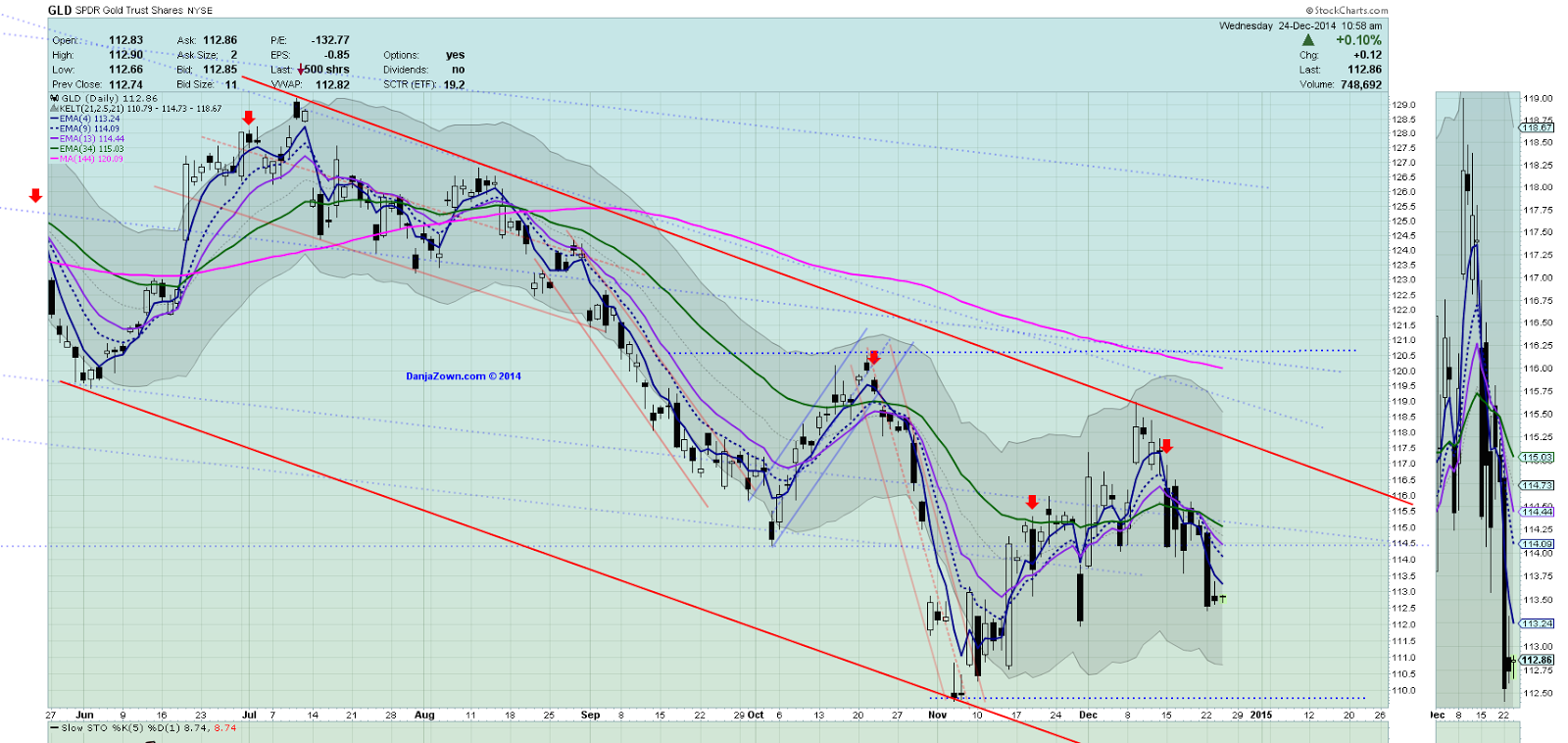Viewport: 1568px width, 743px height.
Task: Click the Nov label on the date axis
Action: pyautogui.click(x=938, y=715)
